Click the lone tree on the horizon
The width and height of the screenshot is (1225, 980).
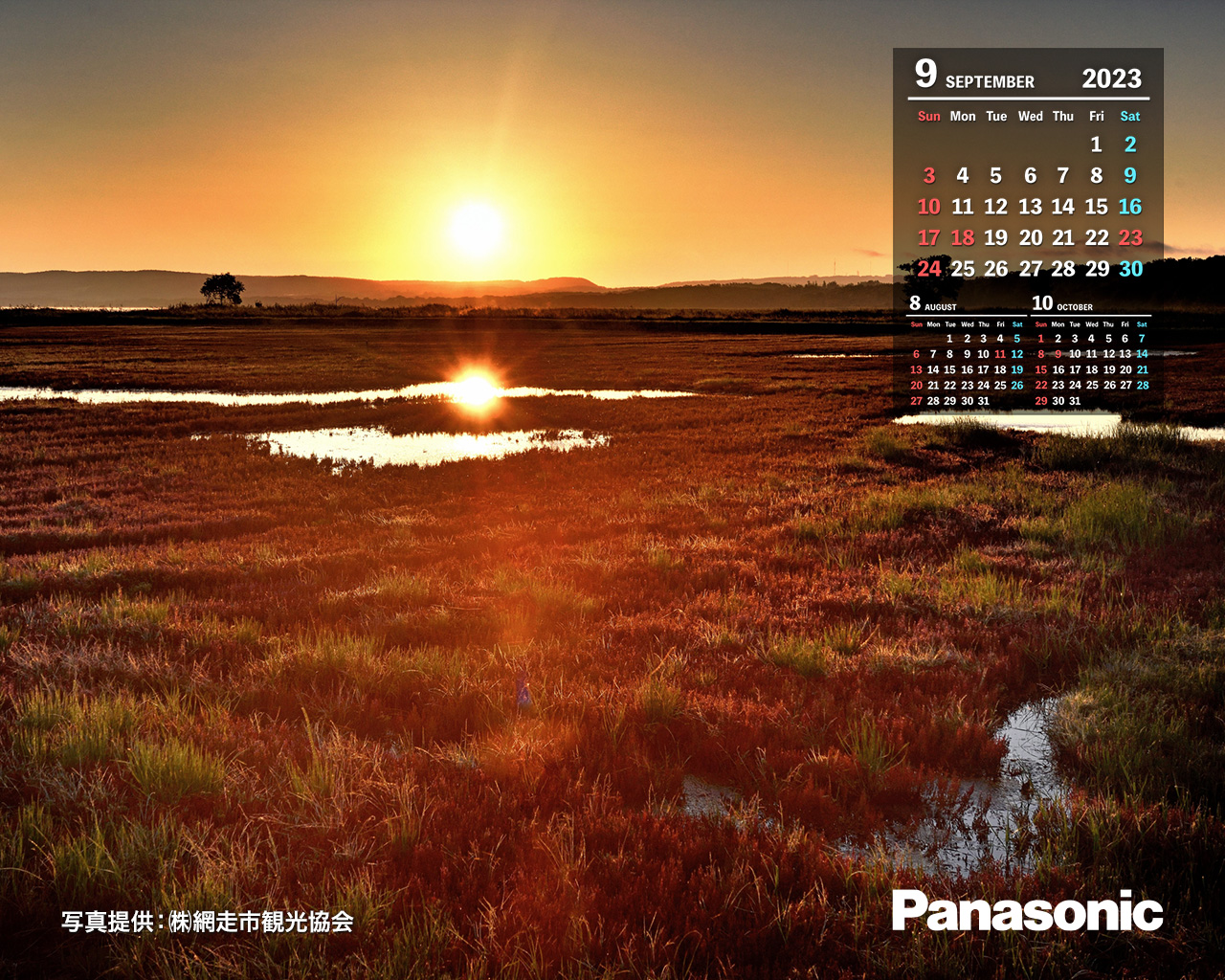click(x=222, y=289)
